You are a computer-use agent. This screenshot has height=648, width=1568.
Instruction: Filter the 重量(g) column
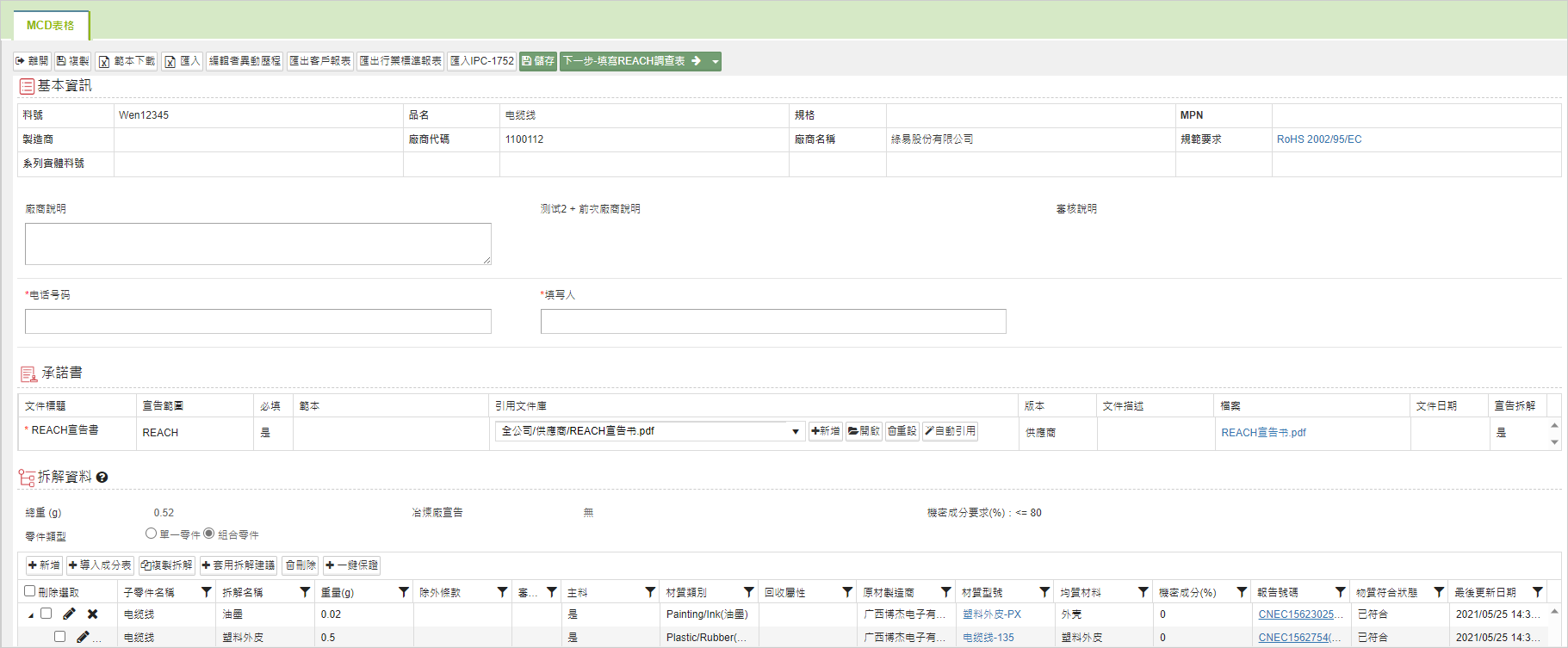pos(404,592)
